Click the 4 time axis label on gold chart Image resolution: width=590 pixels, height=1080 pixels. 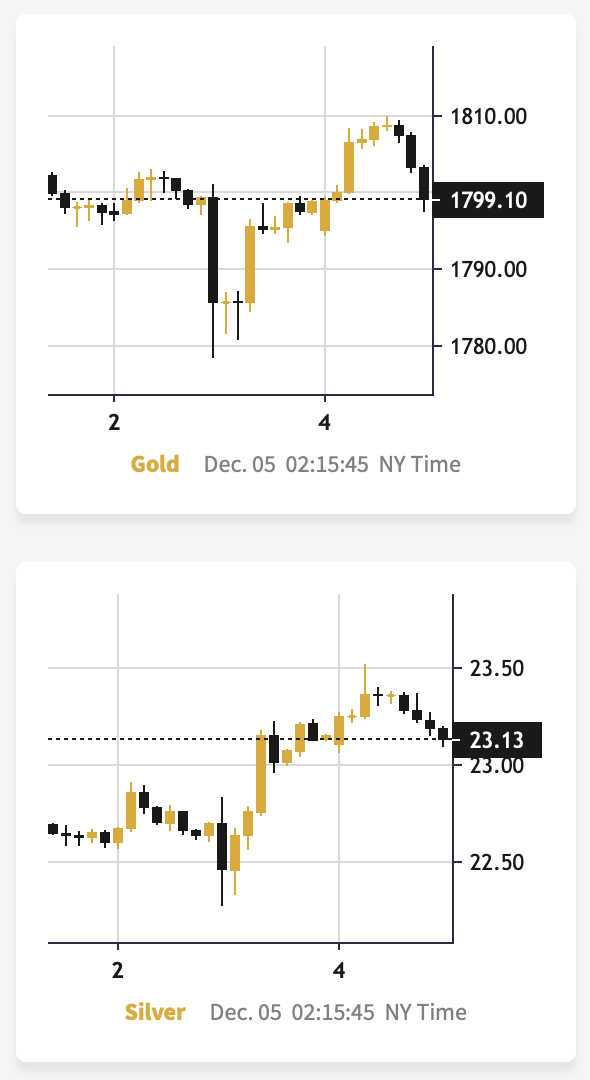[325, 422]
